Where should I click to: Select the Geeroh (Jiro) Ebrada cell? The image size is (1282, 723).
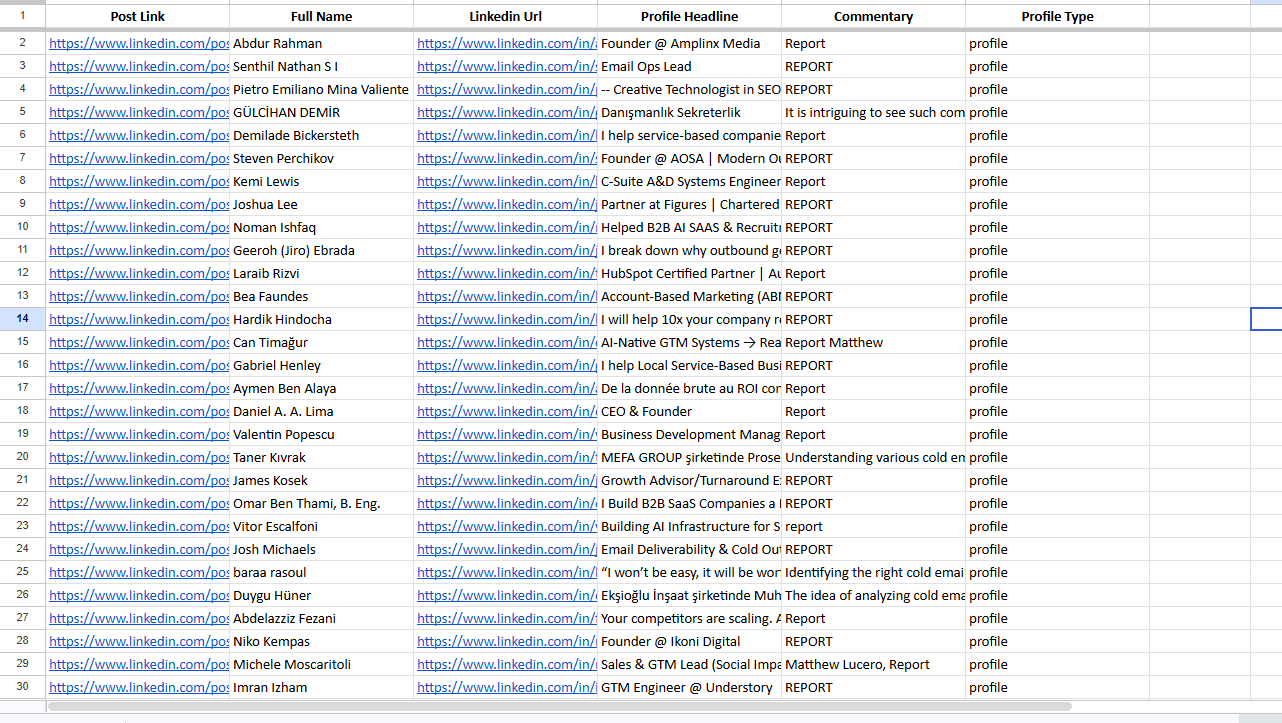point(322,250)
